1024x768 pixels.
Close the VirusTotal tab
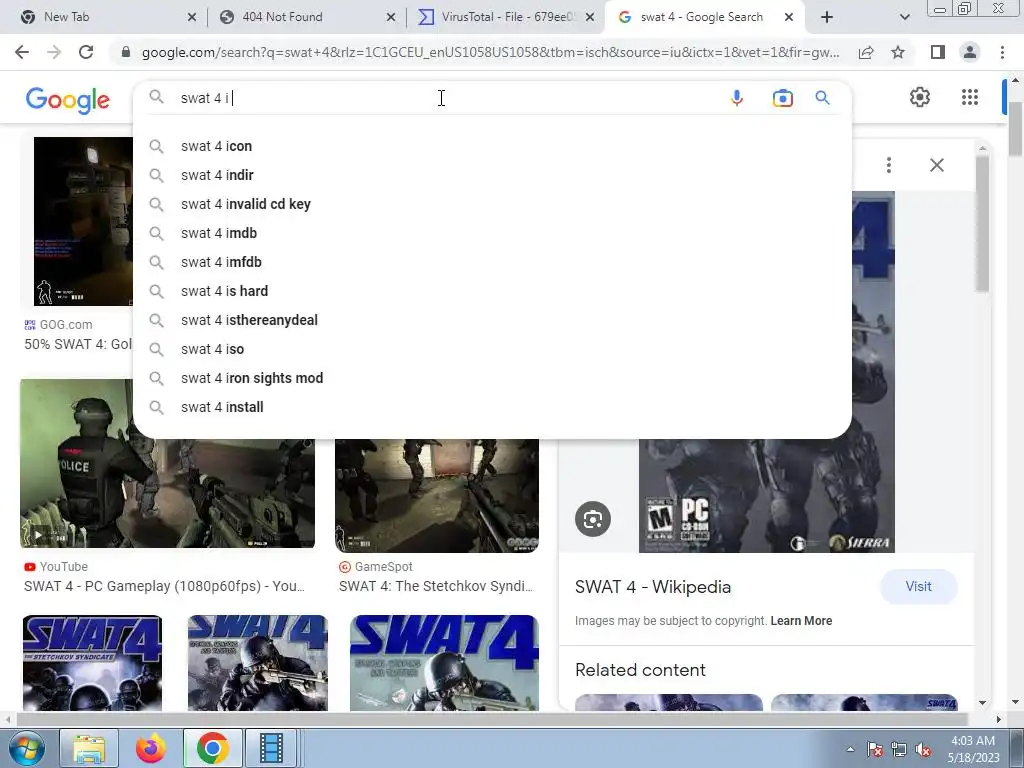(x=590, y=18)
